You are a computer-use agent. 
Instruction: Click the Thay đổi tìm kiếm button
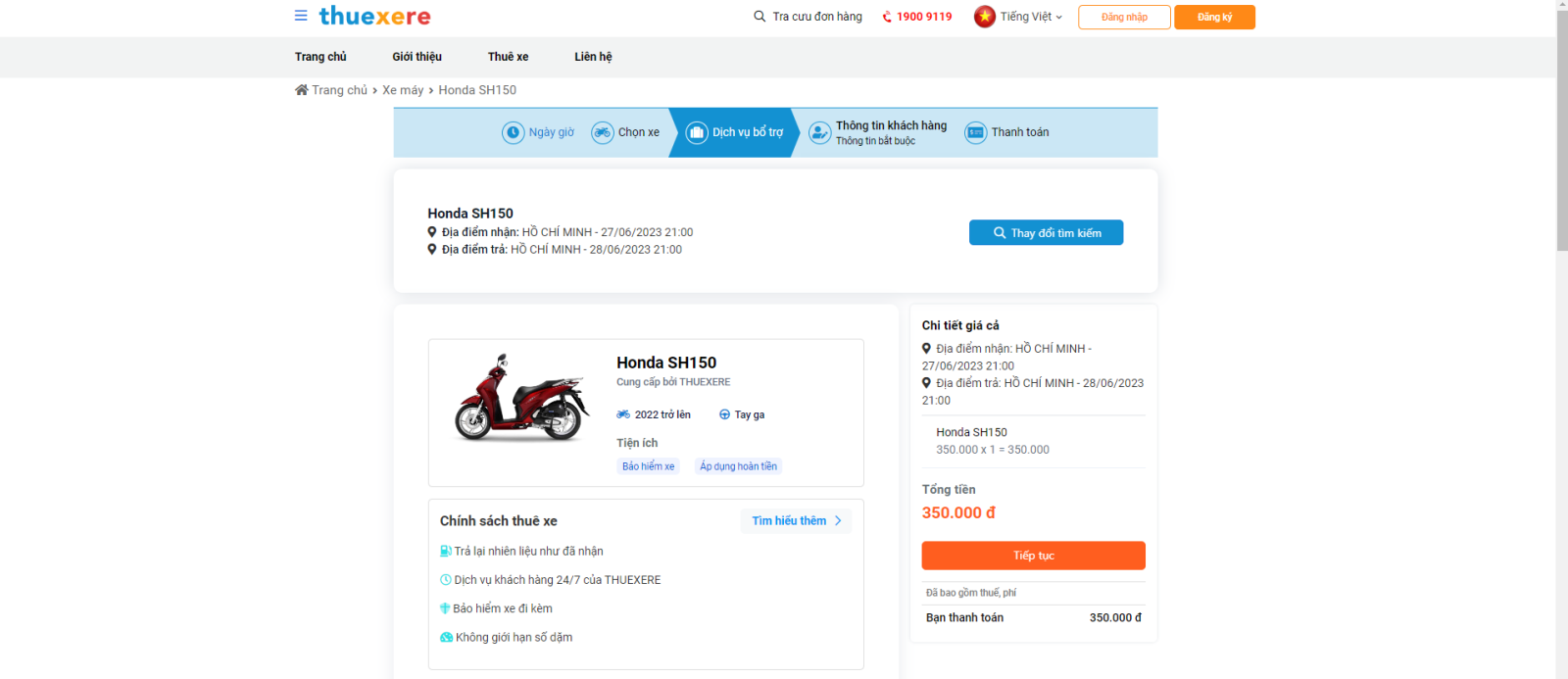[1046, 233]
